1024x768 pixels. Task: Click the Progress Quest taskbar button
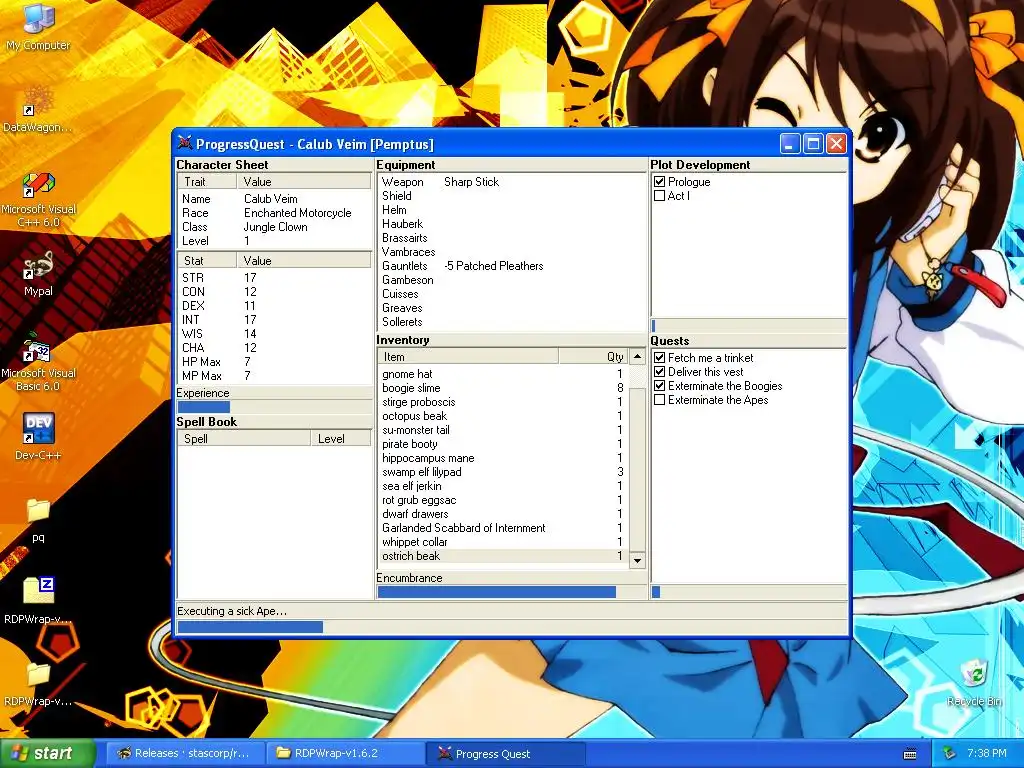(505, 754)
